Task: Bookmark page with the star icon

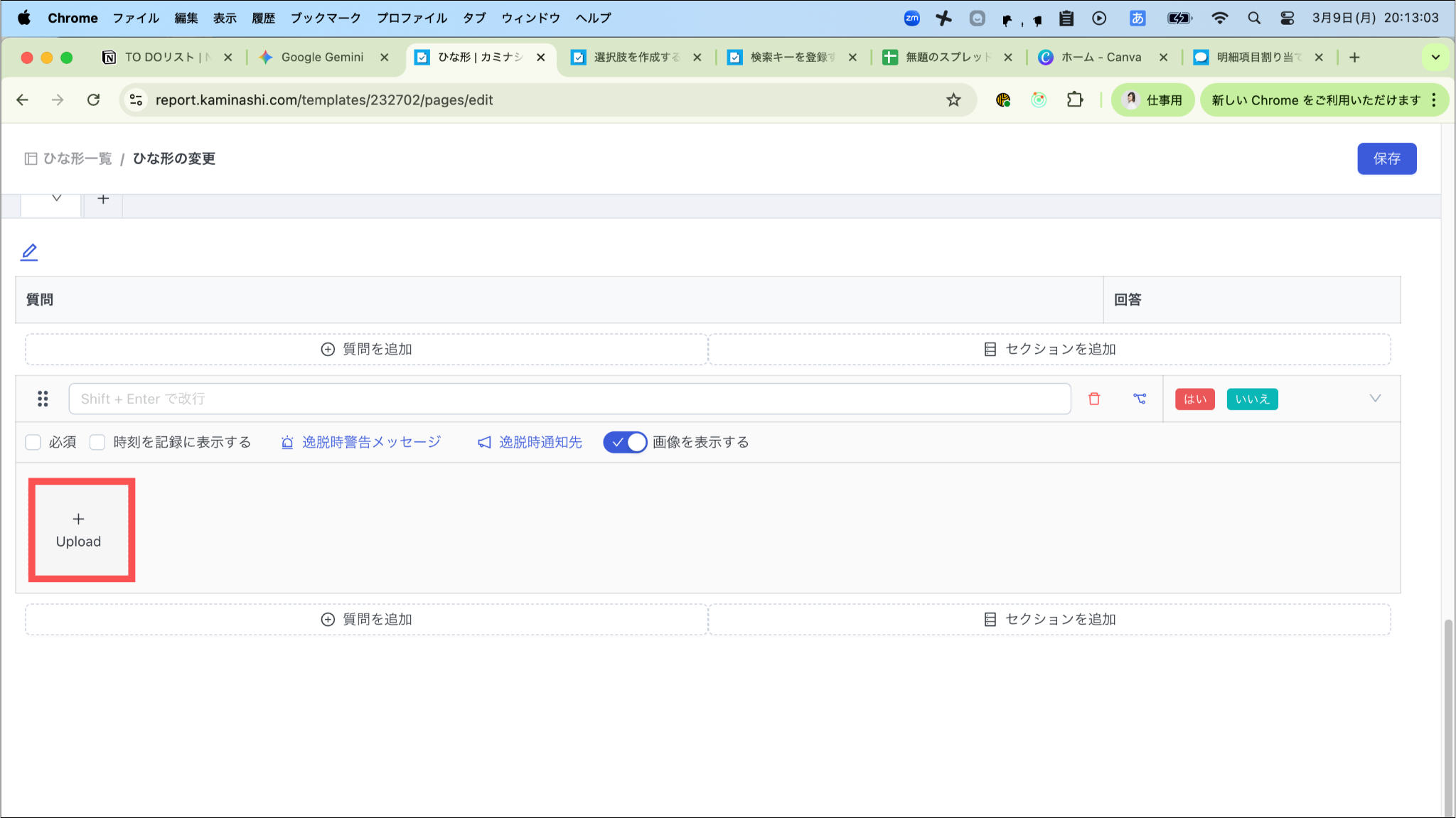Action: pyautogui.click(x=953, y=100)
